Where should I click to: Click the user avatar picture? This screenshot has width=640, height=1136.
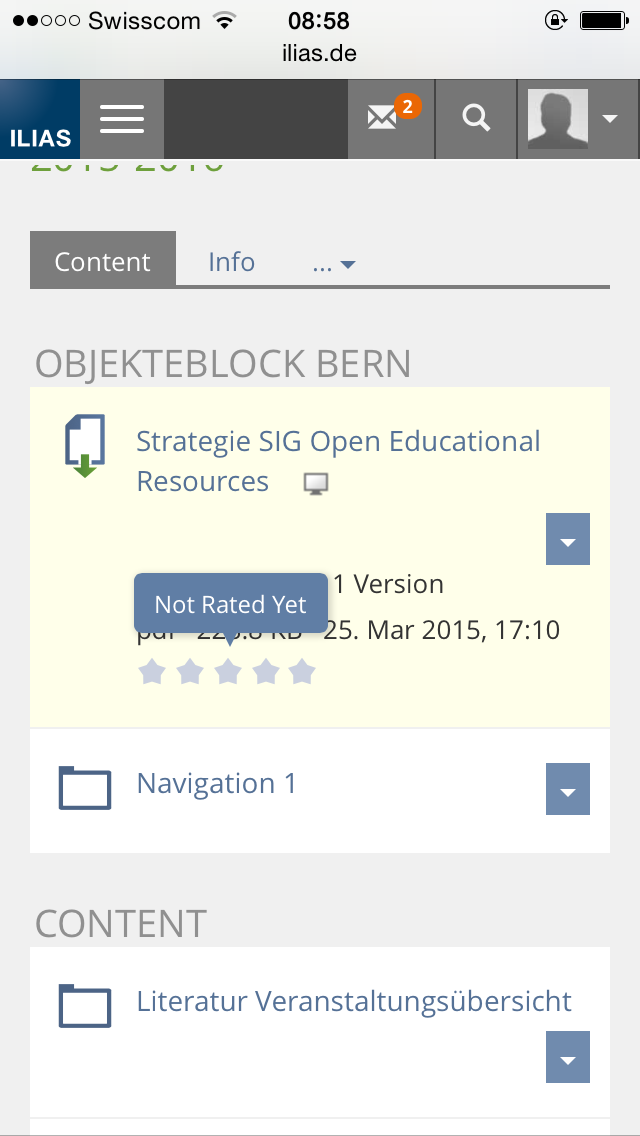[x=558, y=119]
